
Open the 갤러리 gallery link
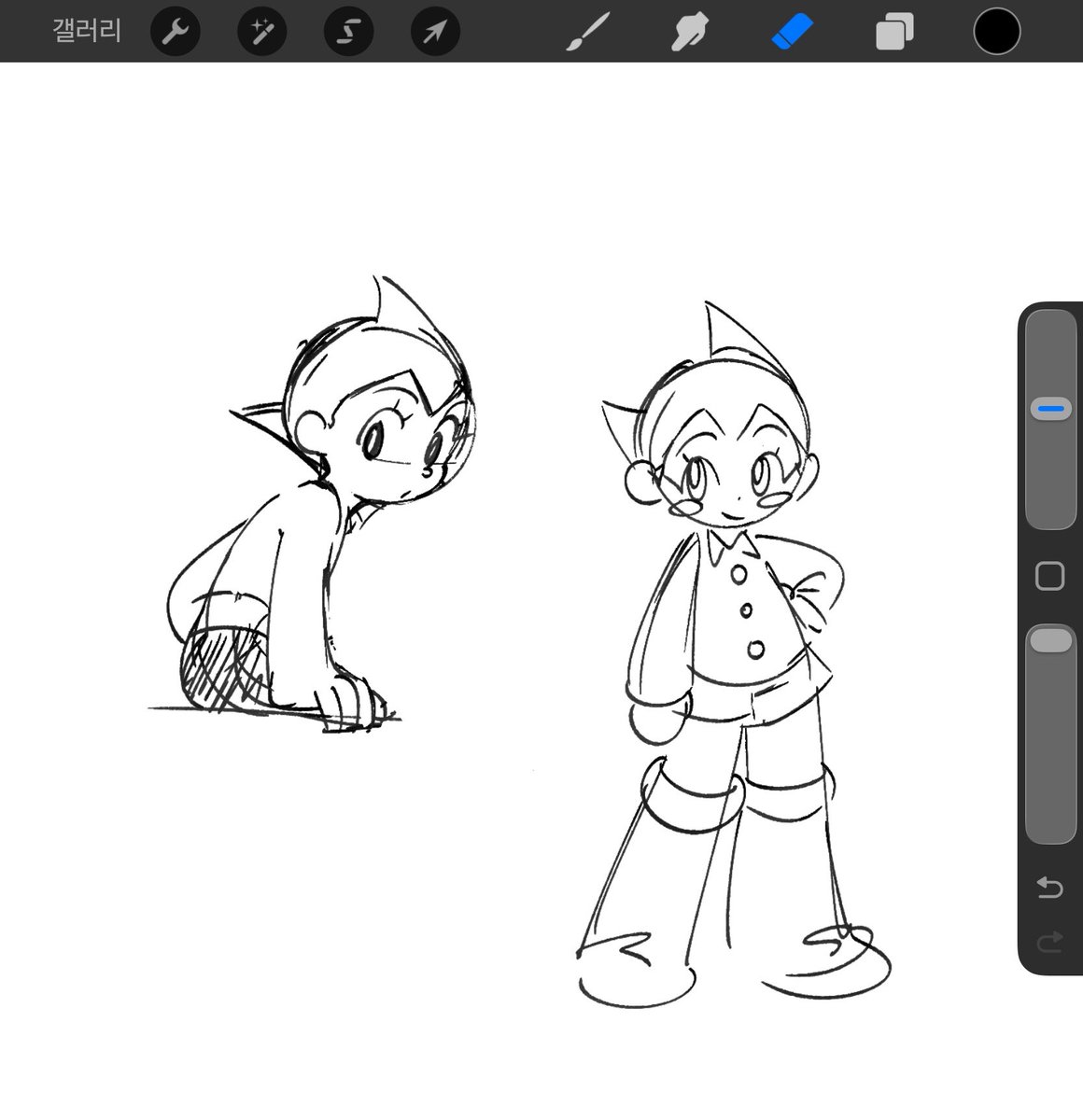click(x=88, y=32)
